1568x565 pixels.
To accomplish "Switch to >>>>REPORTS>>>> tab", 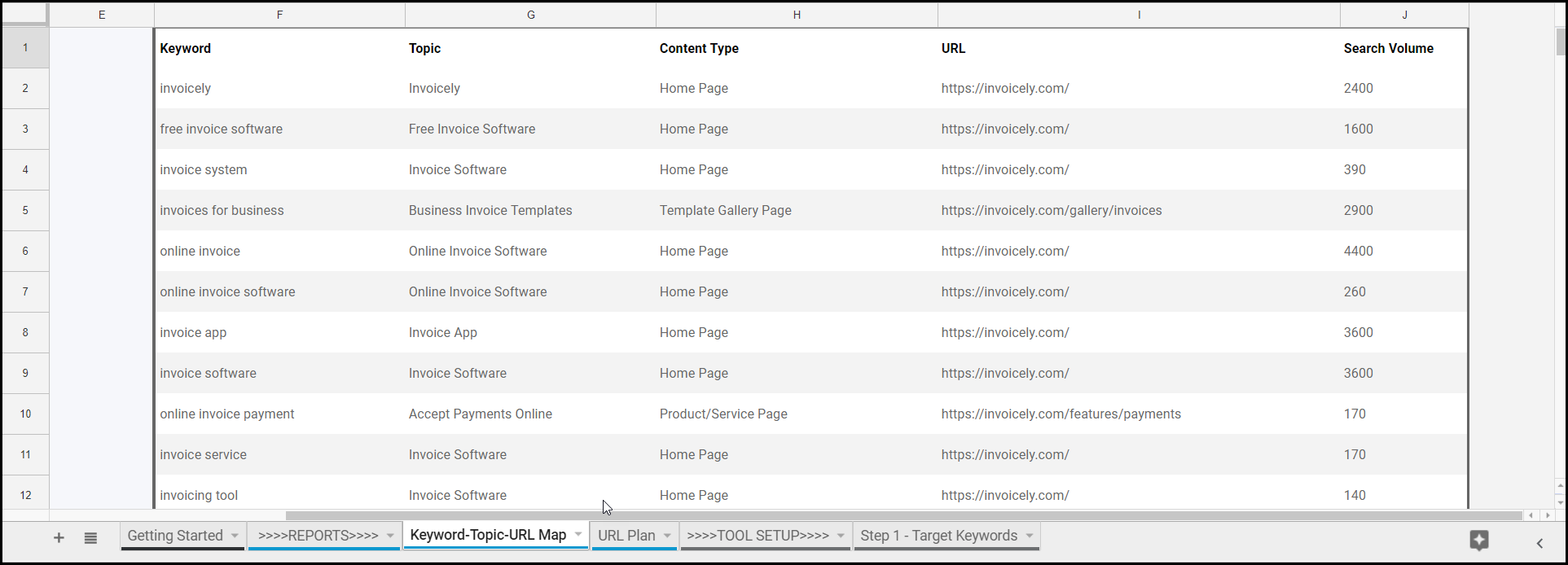I will tap(318, 536).
